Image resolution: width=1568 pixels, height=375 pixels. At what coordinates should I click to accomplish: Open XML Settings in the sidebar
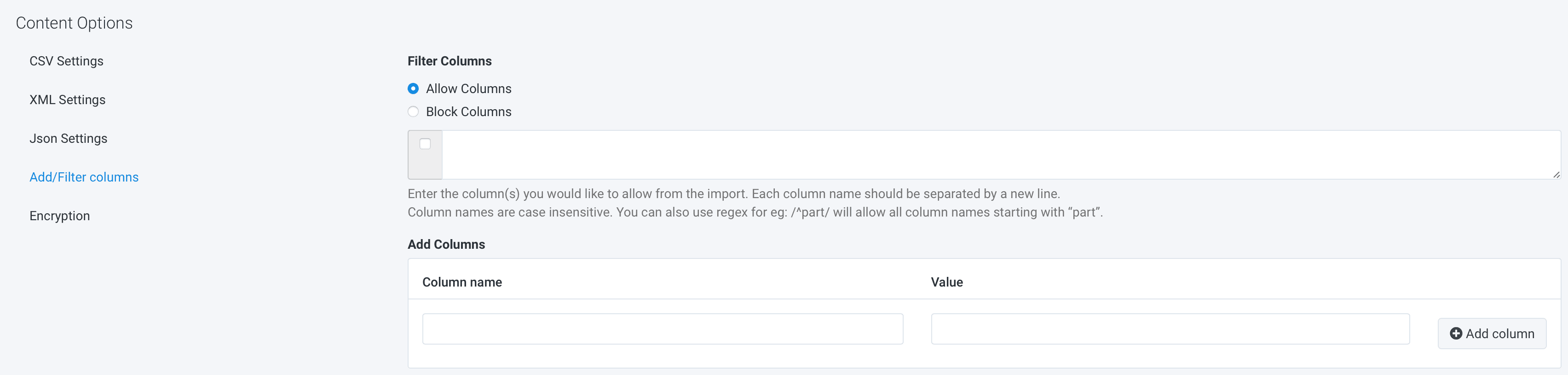(68, 100)
